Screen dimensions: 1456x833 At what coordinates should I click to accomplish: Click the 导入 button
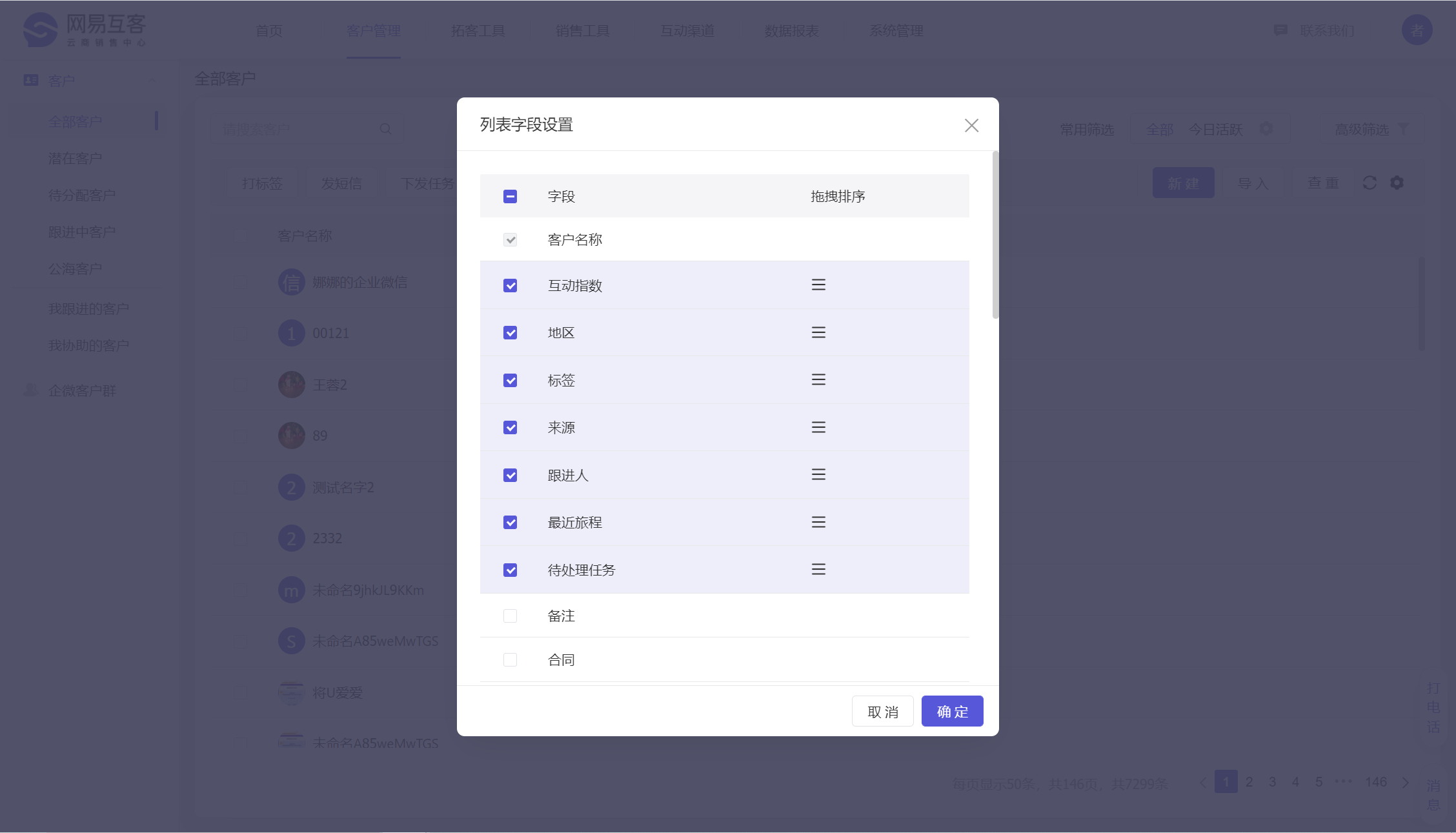[x=1253, y=183]
